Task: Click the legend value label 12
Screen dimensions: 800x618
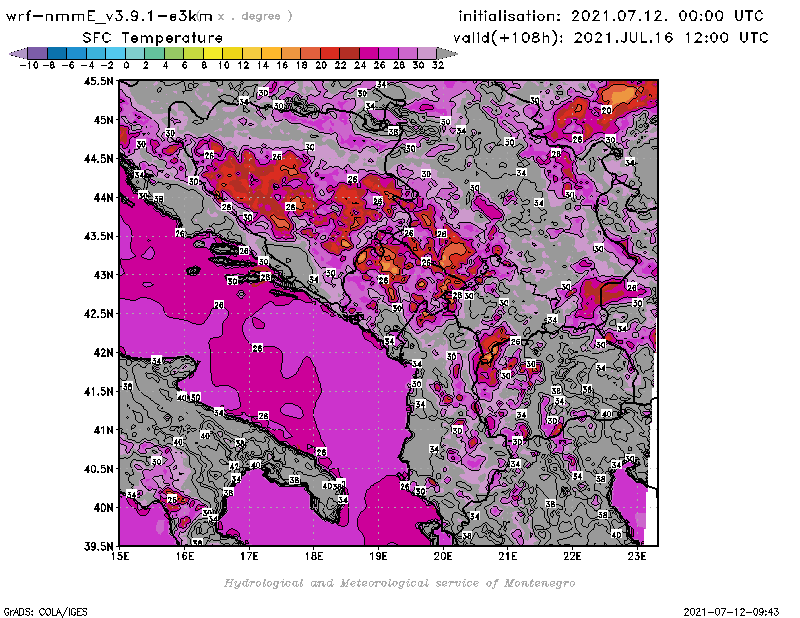Action: tap(243, 65)
